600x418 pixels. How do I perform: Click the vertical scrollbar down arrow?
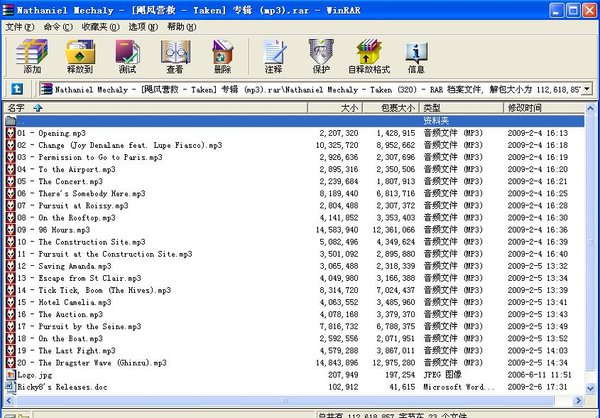pos(590,389)
